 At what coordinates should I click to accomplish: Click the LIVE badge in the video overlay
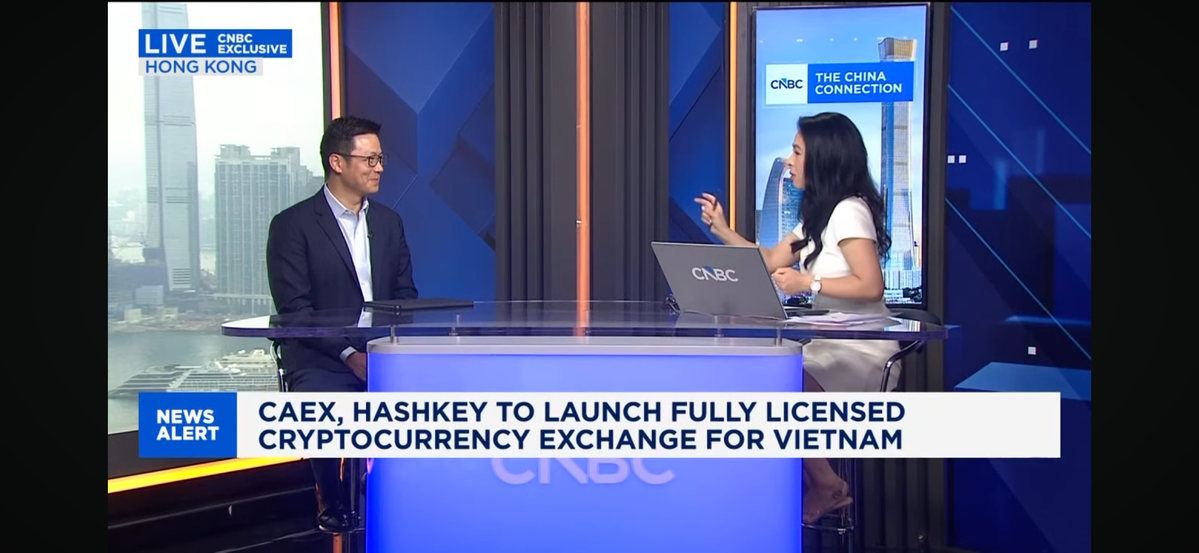[x=174, y=43]
